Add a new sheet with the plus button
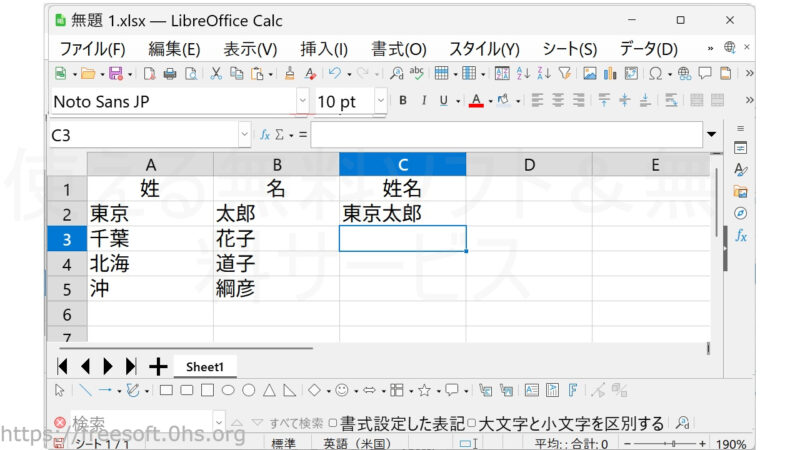 coord(158,366)
